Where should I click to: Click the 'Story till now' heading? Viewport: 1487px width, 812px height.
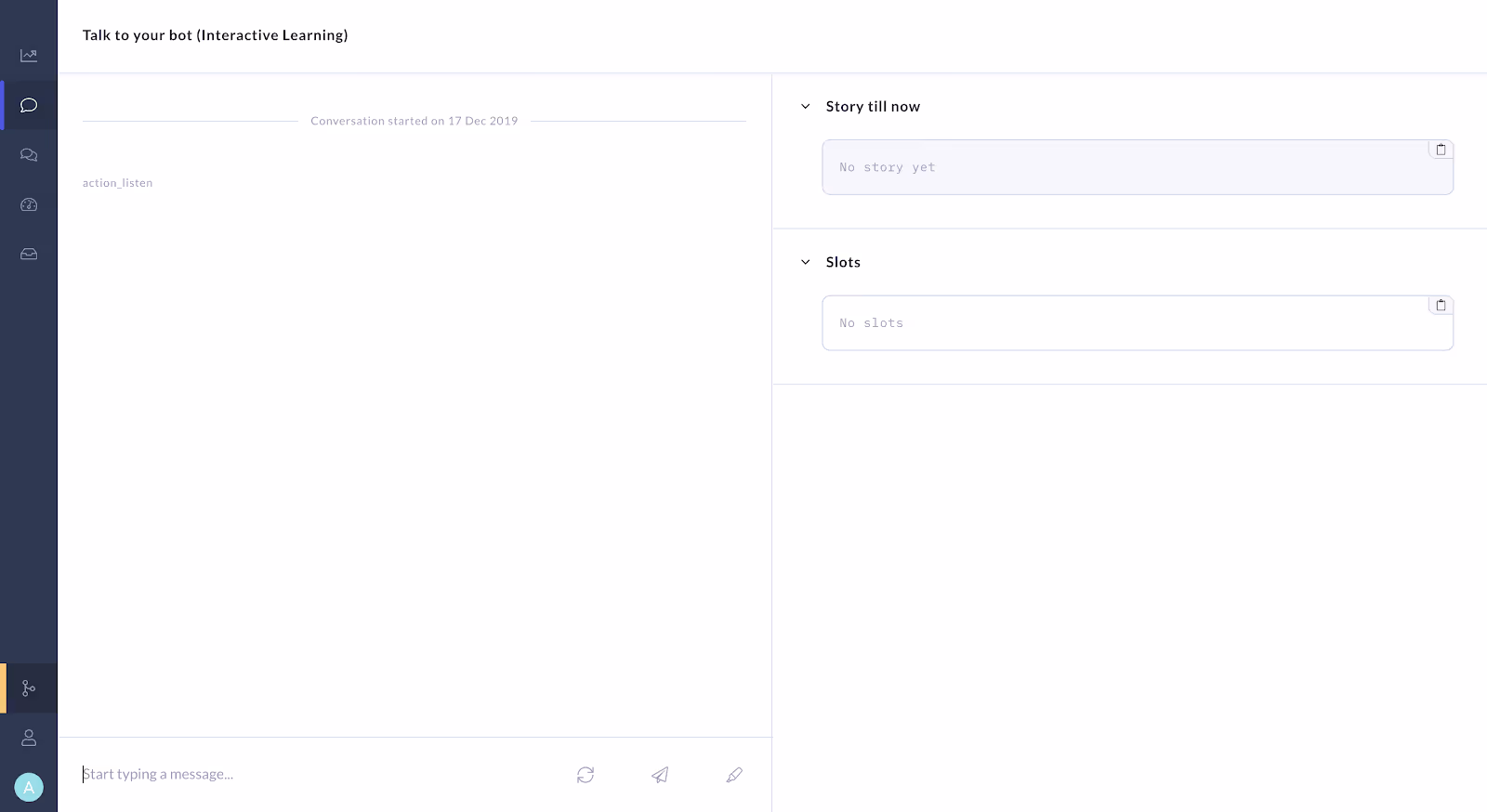(x=873, y=107)
